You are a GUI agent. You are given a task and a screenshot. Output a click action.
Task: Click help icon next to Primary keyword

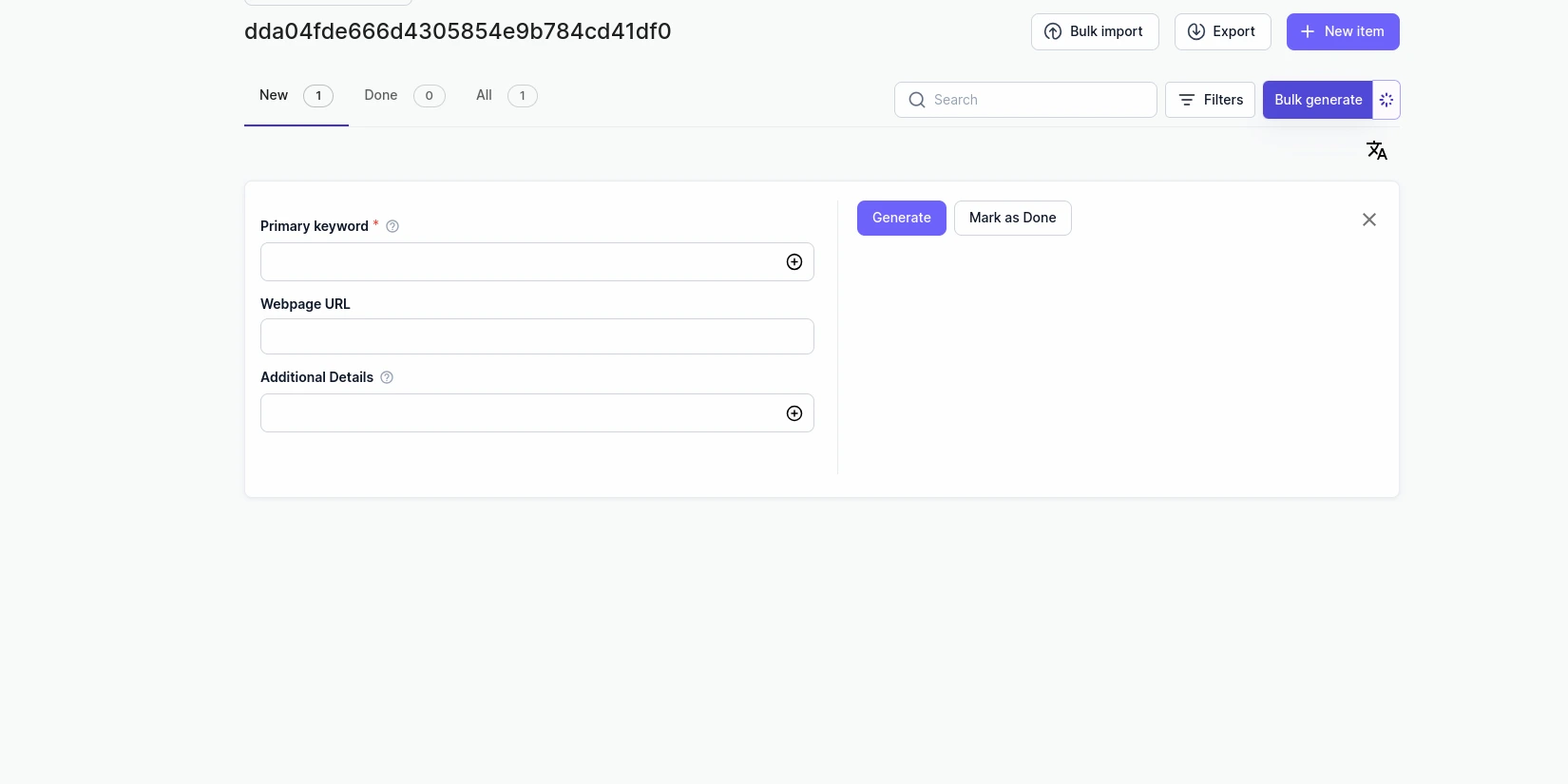(392, 226)
